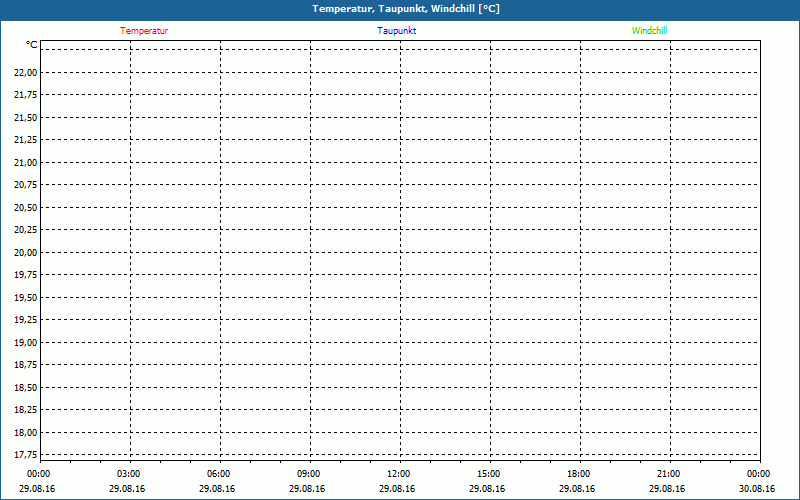The width and height of the screenshot is (800, 500).
Task: Click the 09:00 time marker
Action: pos(308,474)
